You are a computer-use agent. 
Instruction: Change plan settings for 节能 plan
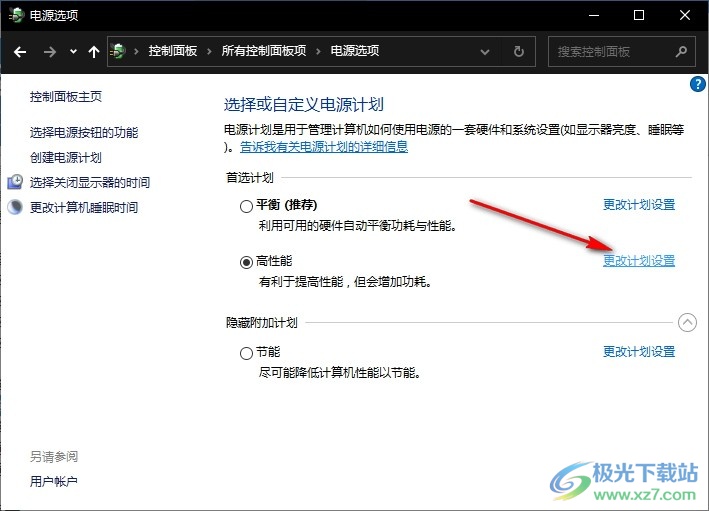(638, 351)
